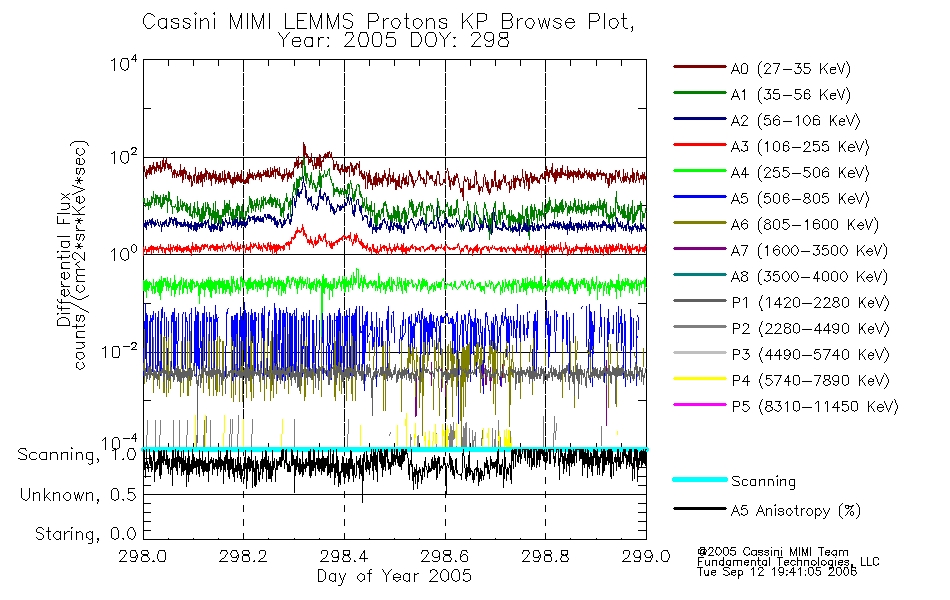The image size is (950, 600).
Task: Click the bright red A3 legend line
Action: click(x=700, y=145)
